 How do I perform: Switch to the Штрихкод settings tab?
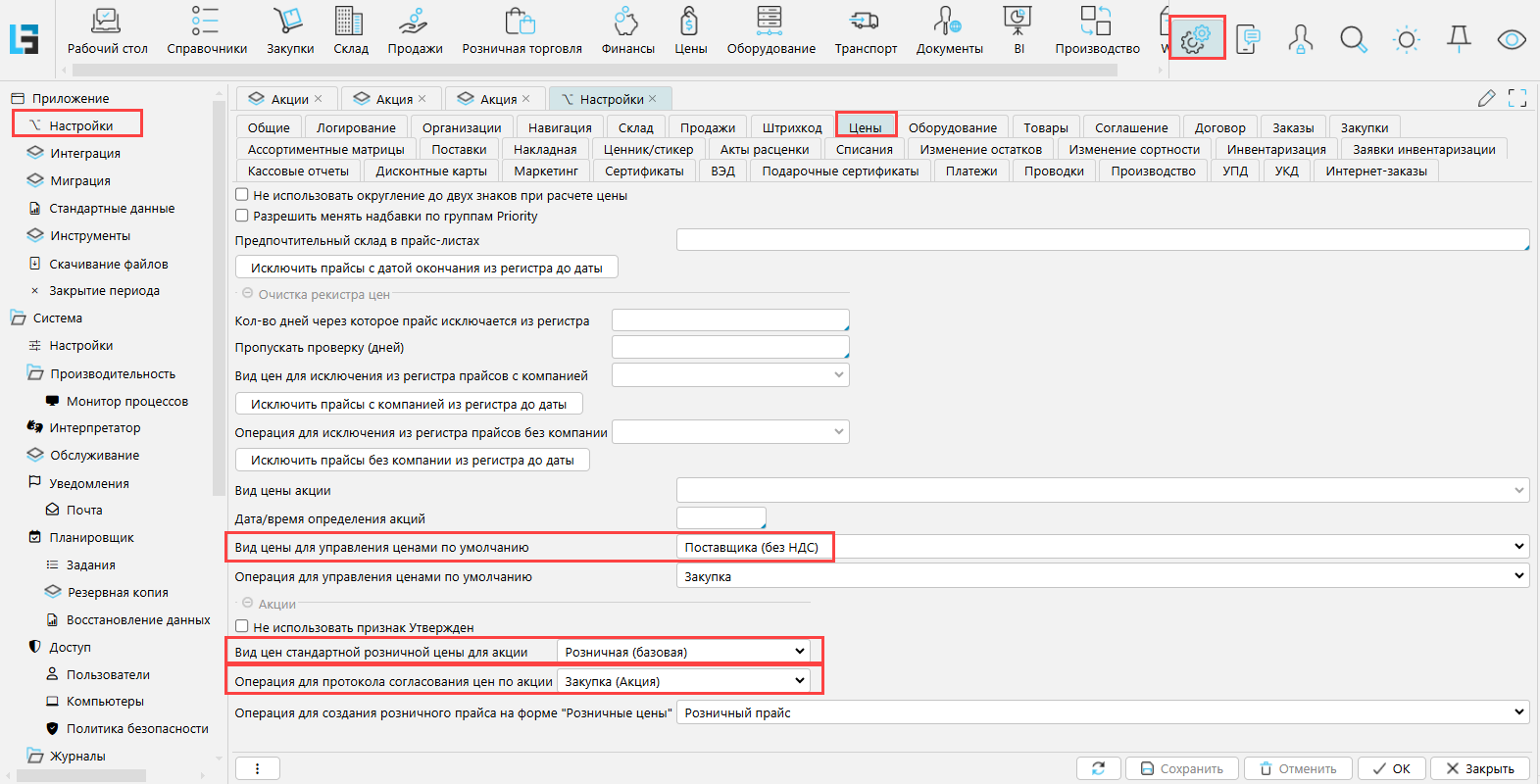(791, 127)
